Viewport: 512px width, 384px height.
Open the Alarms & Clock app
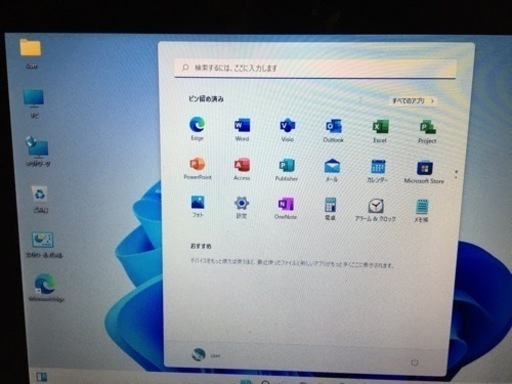(x=375, y=210)
